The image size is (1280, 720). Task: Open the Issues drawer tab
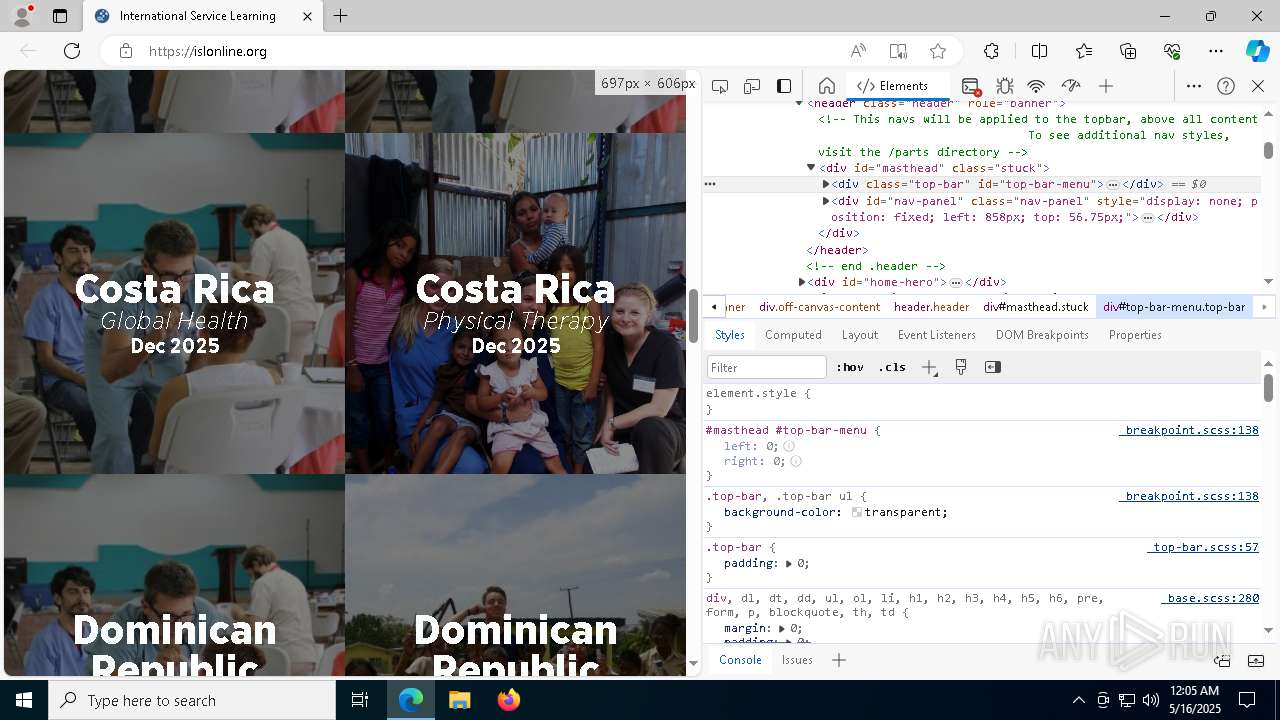coord(797,660)
